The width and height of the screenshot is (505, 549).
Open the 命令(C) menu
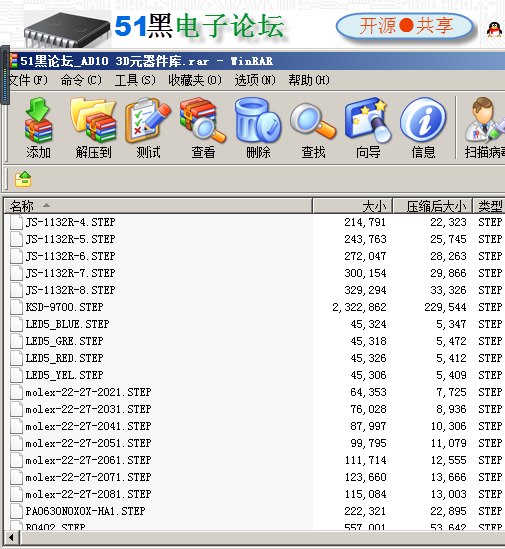coord(81,80)
